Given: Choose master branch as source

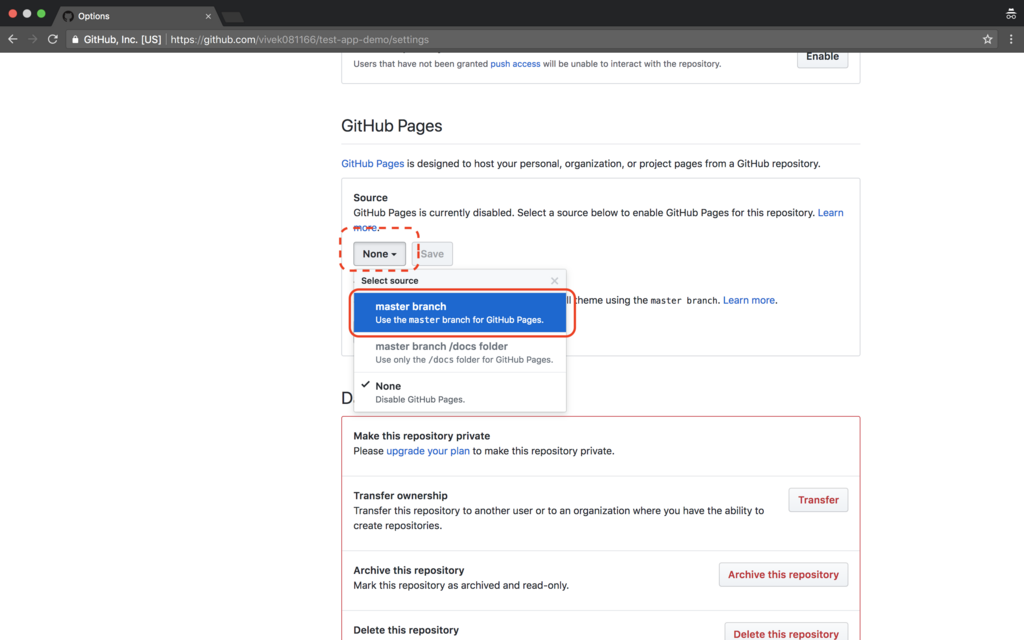Looking at the screenshot, I should 460,313.
